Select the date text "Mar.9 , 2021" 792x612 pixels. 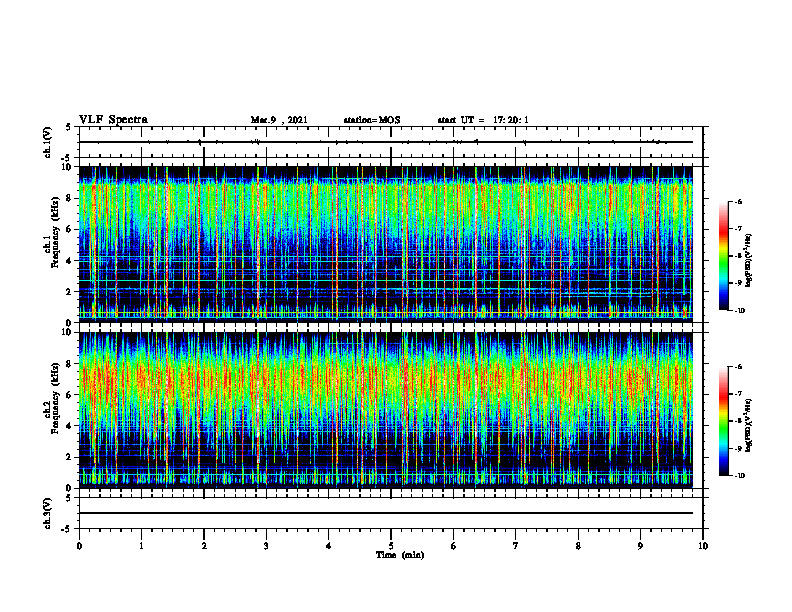pos(279,120)
